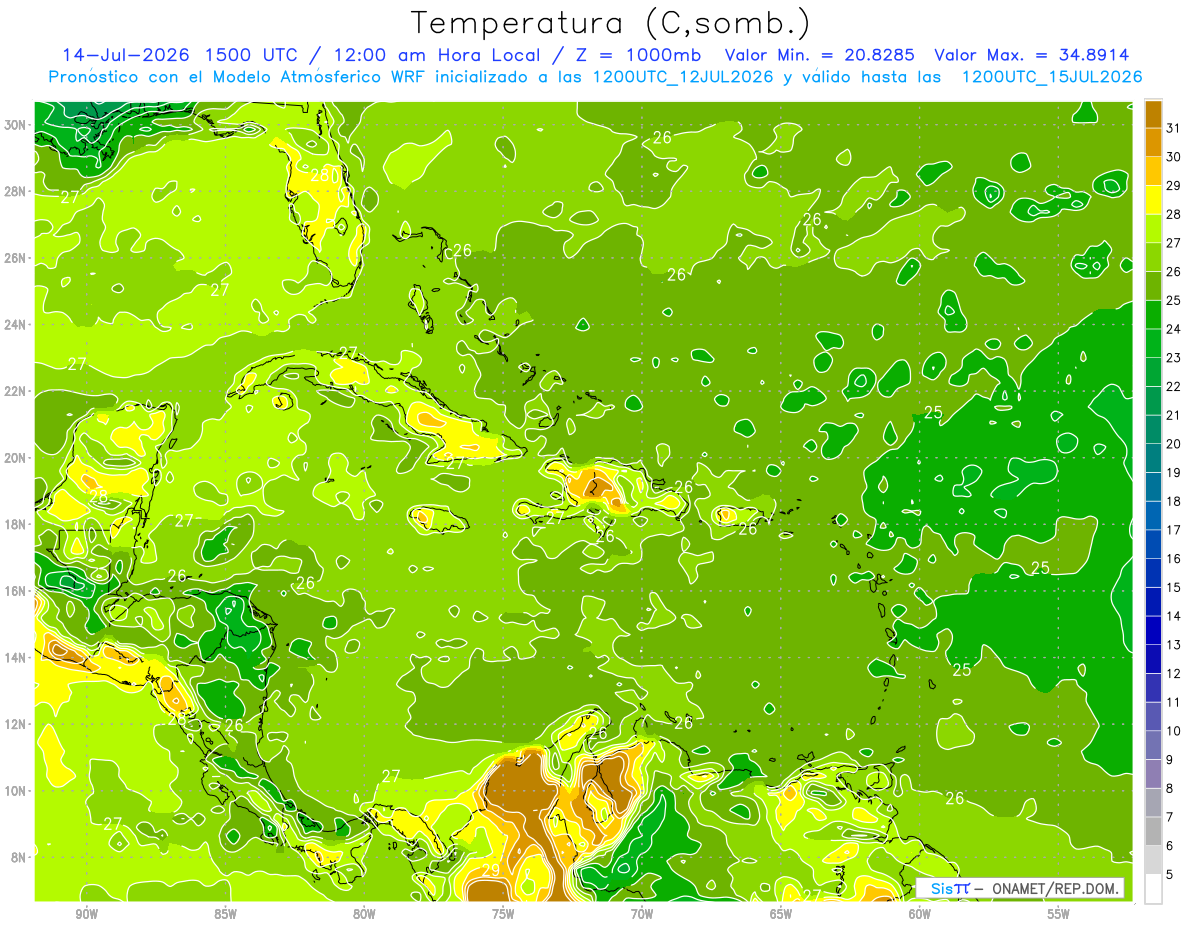Click the "75W" longitude axis label
Viewport: 1200px width, 927px height.
(x=503, y=914)
